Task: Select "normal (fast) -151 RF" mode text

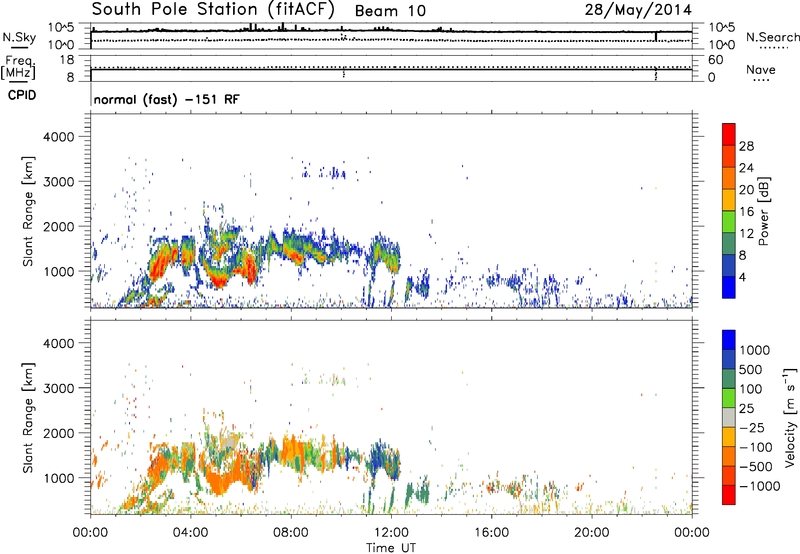Action: point(166,99)
